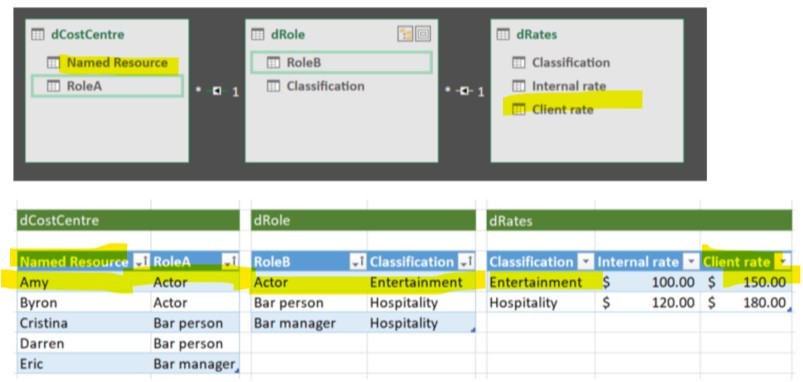
Task: Select the Bar manager cell in Eric's row
Action: tap(195, 364)
